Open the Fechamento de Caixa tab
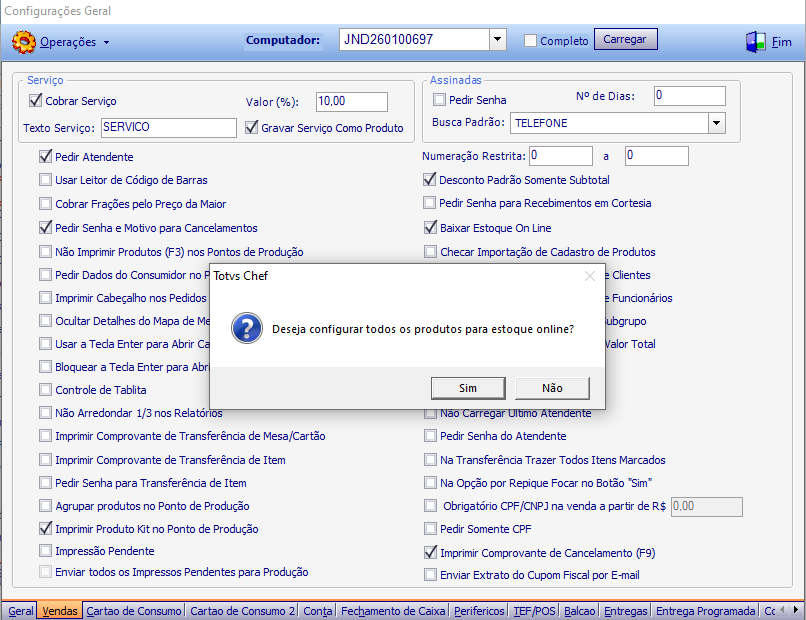806x620 pixels. pyautogui.click(x=393, y=611)
